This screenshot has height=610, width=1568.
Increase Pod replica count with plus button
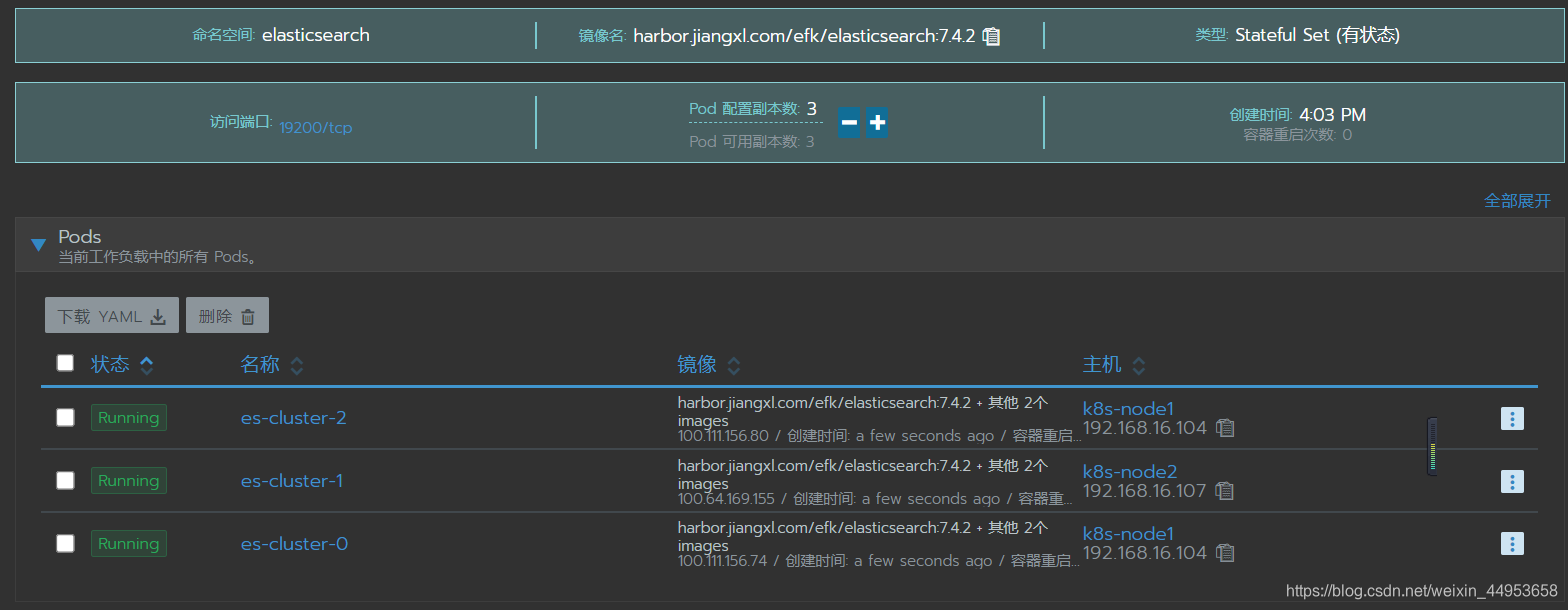pyautogui.click(x=877, y=123)
